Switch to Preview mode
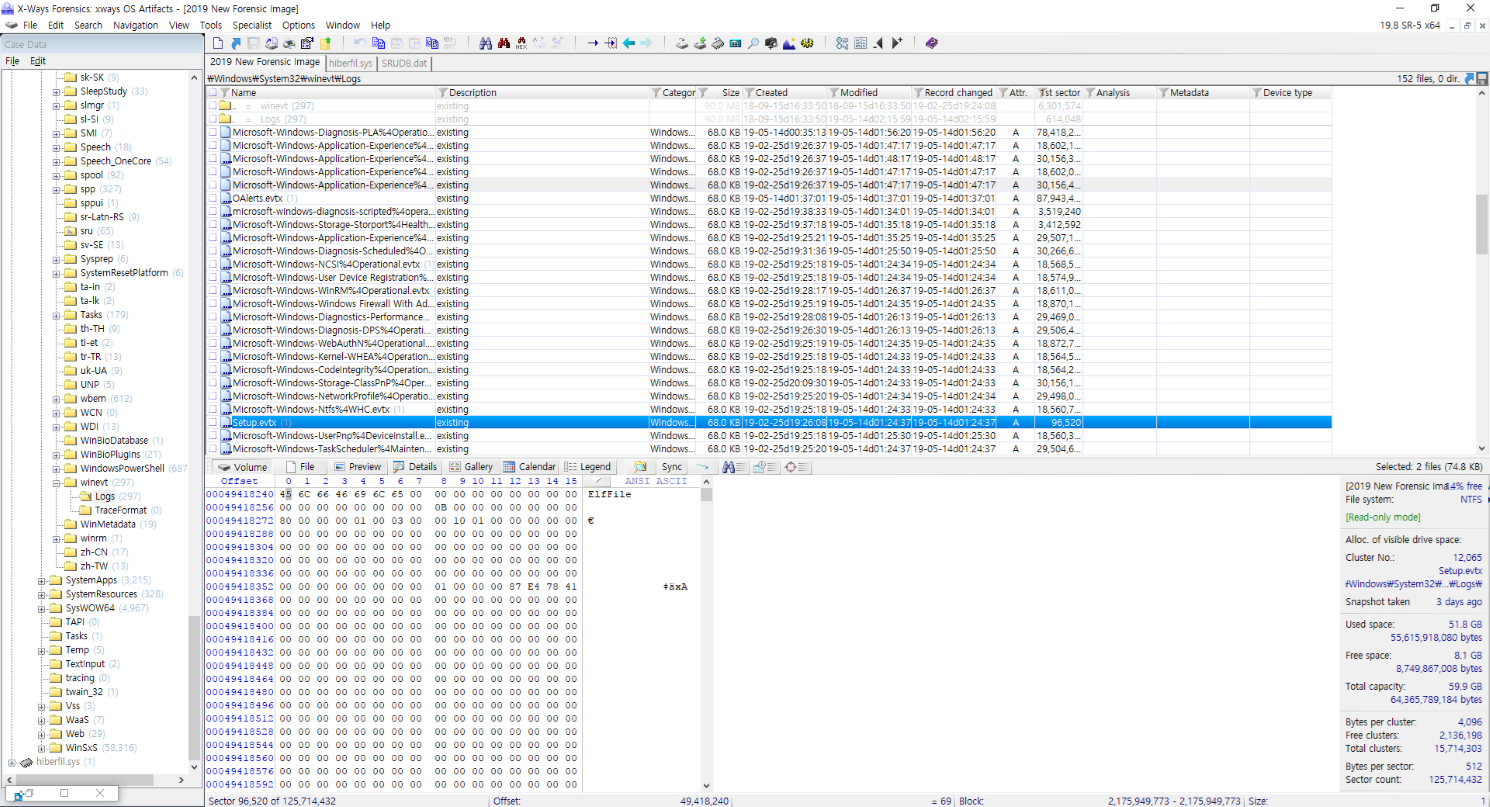 pyautogui.click(x=357, y=467)
